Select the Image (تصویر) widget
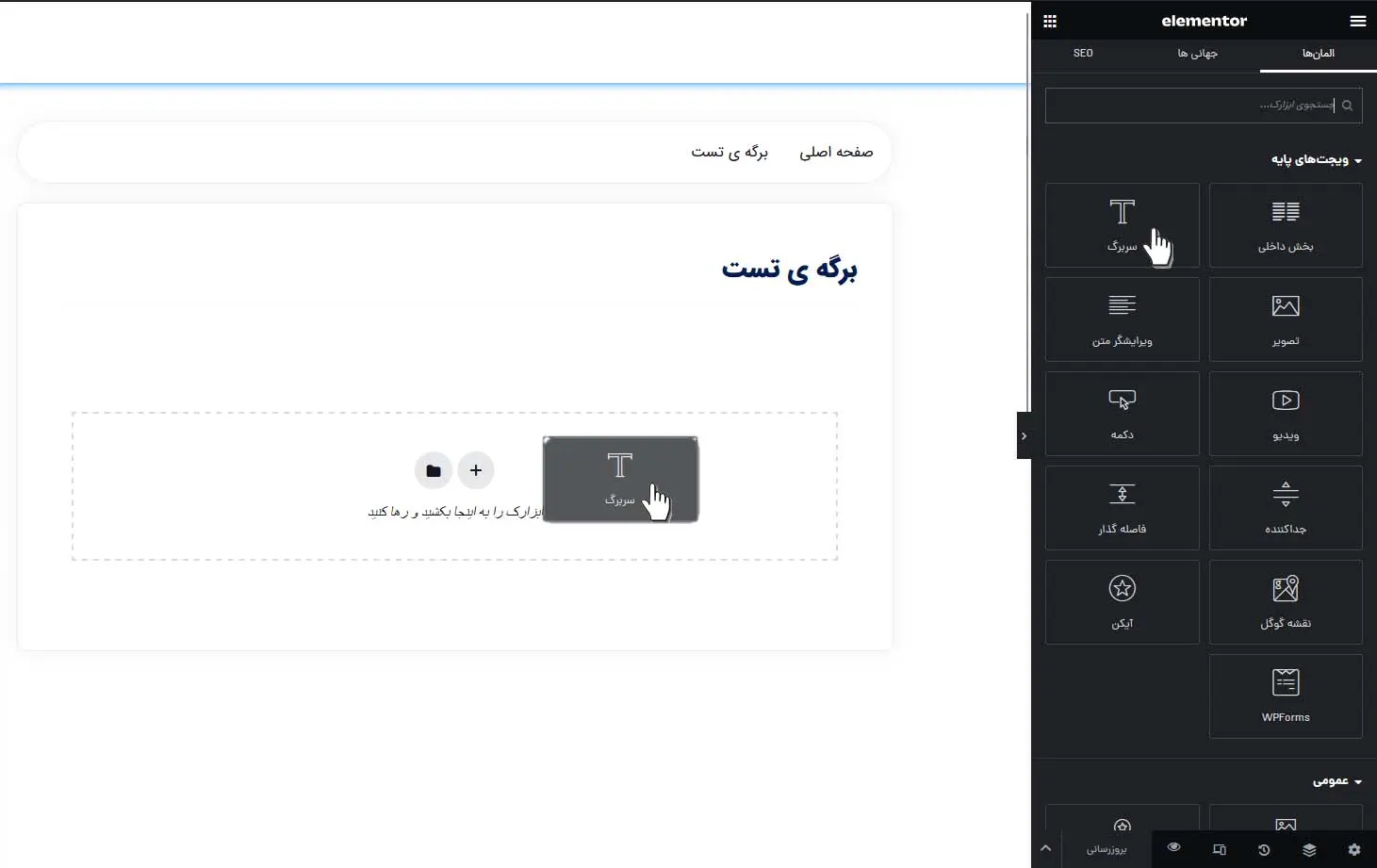1377x868 pixels. 1286,319
